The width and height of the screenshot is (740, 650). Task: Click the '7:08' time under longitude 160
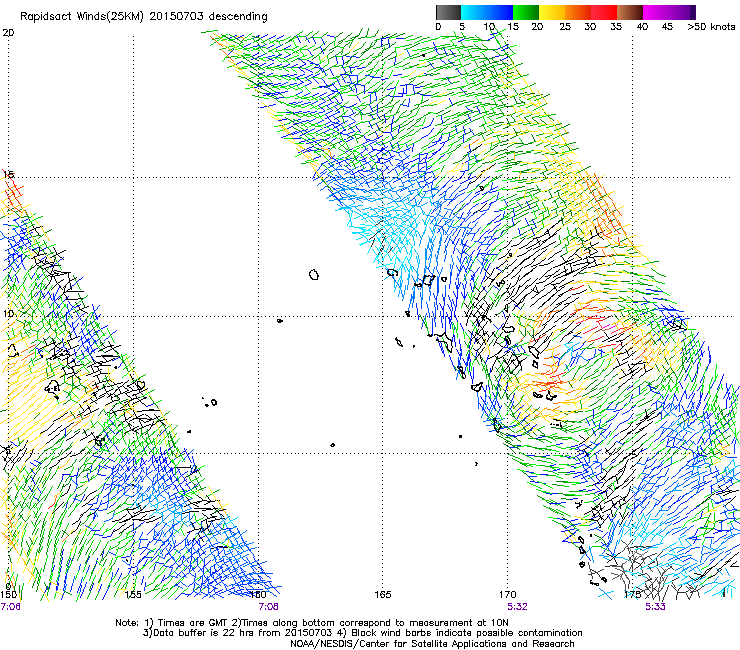(268, 607)
